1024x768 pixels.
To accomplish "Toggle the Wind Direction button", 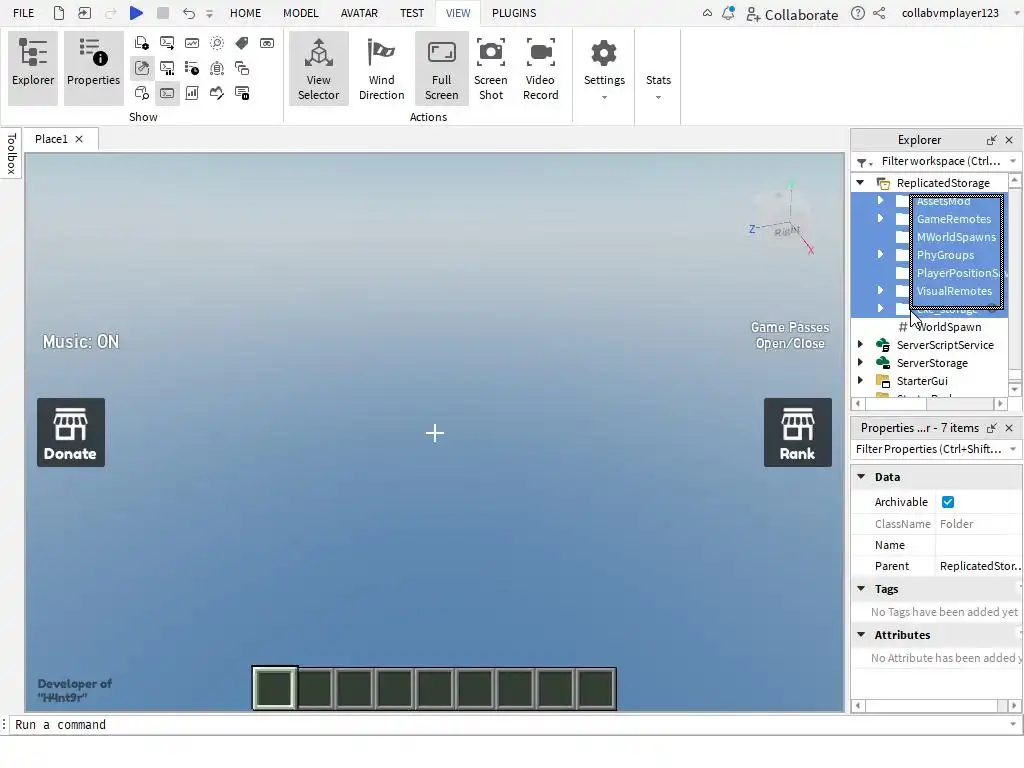I will click(381, 68).
